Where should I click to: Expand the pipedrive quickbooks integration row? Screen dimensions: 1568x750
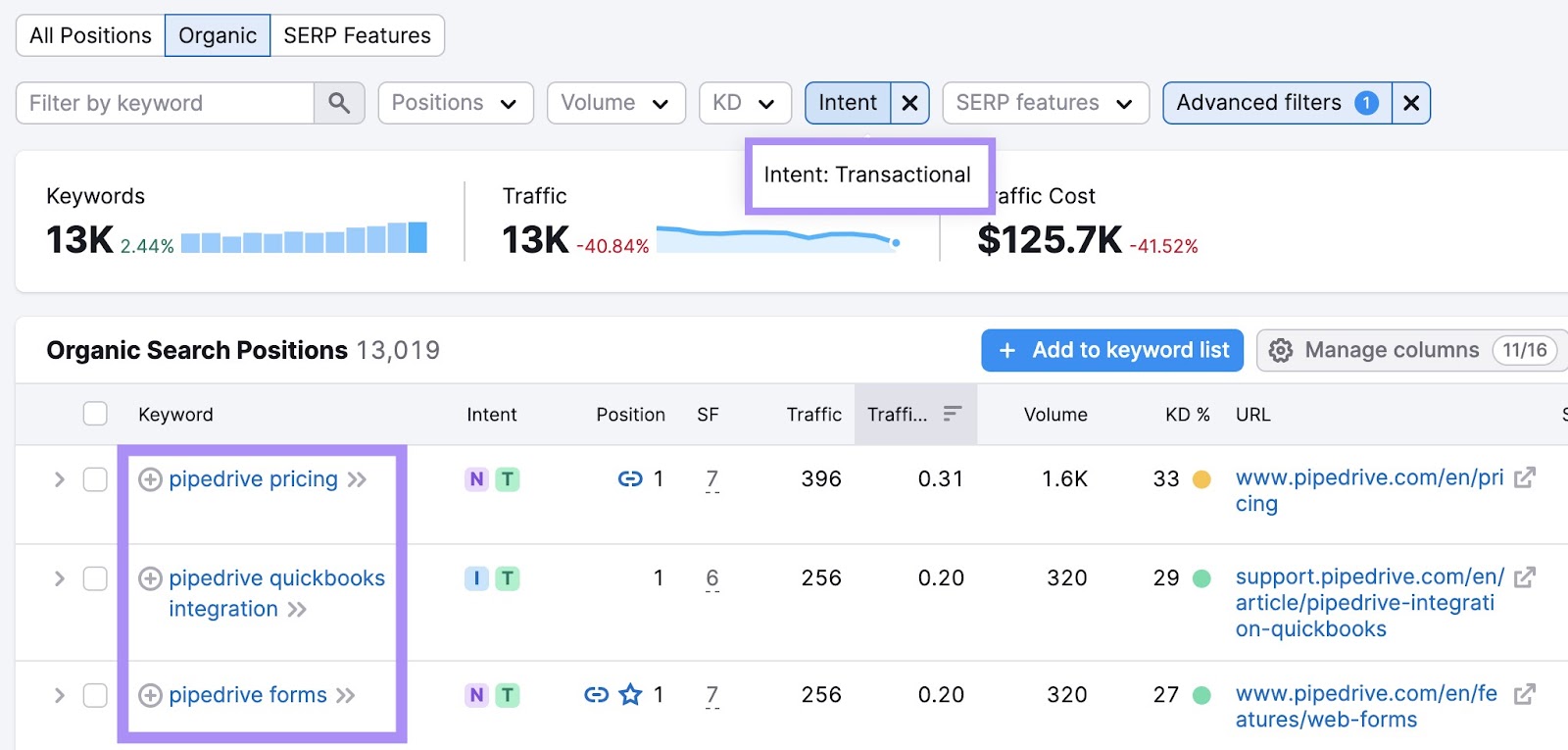(x=59, y=578)
